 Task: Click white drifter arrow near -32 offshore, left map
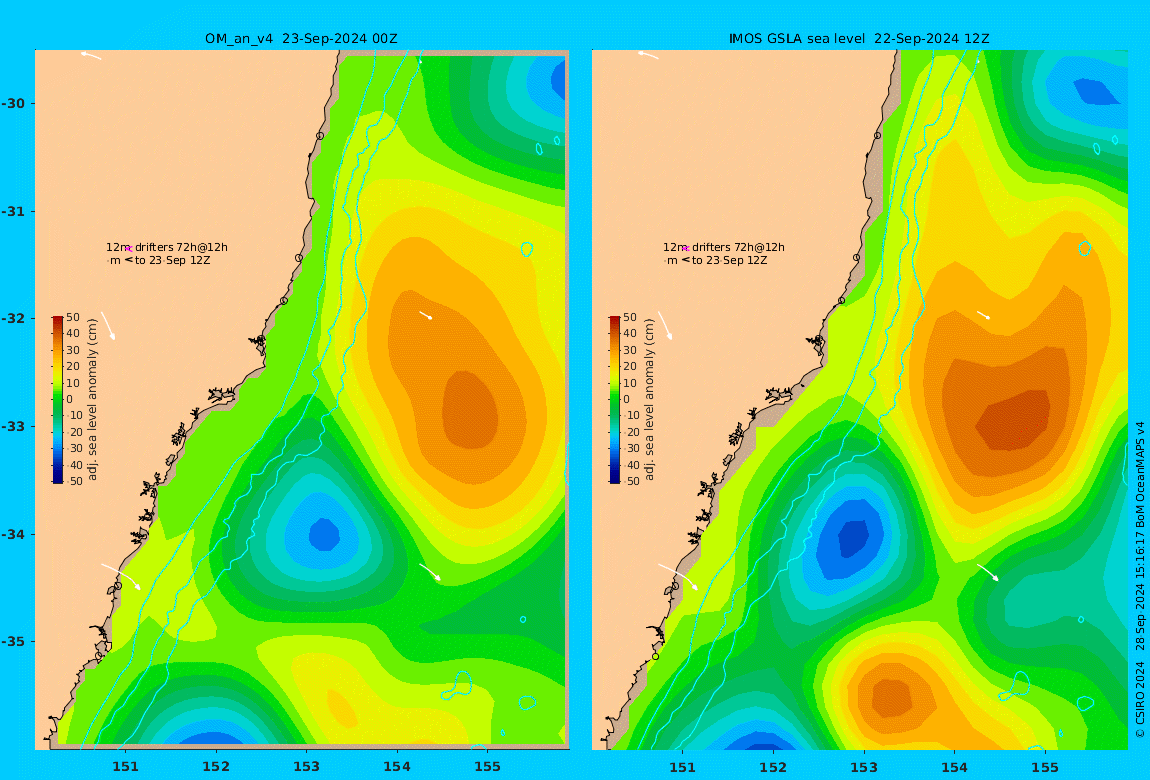tap(425, 315)
